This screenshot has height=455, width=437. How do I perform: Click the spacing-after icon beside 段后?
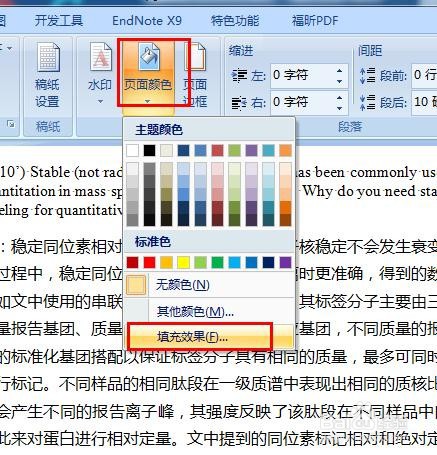click(368, 102)
